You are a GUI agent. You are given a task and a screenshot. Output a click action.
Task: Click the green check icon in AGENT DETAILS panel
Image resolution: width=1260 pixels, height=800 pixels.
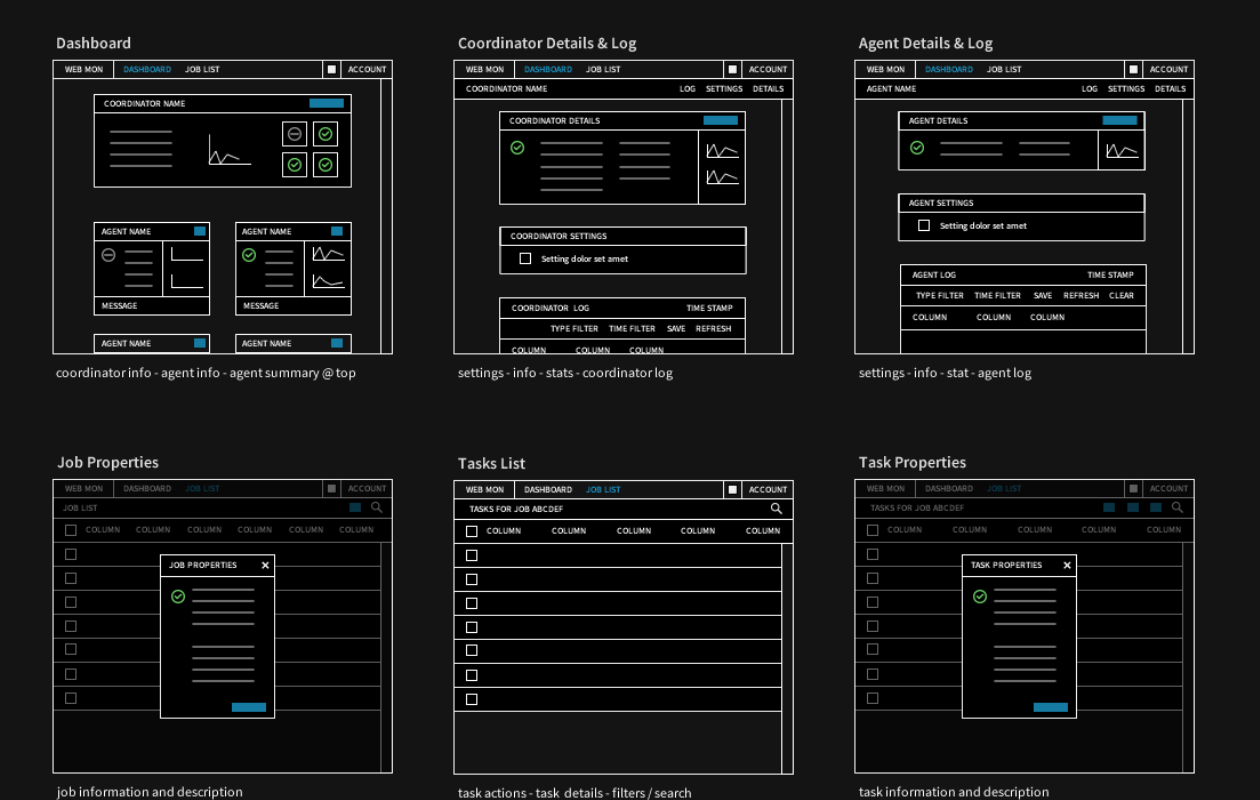tap(917, 148)
